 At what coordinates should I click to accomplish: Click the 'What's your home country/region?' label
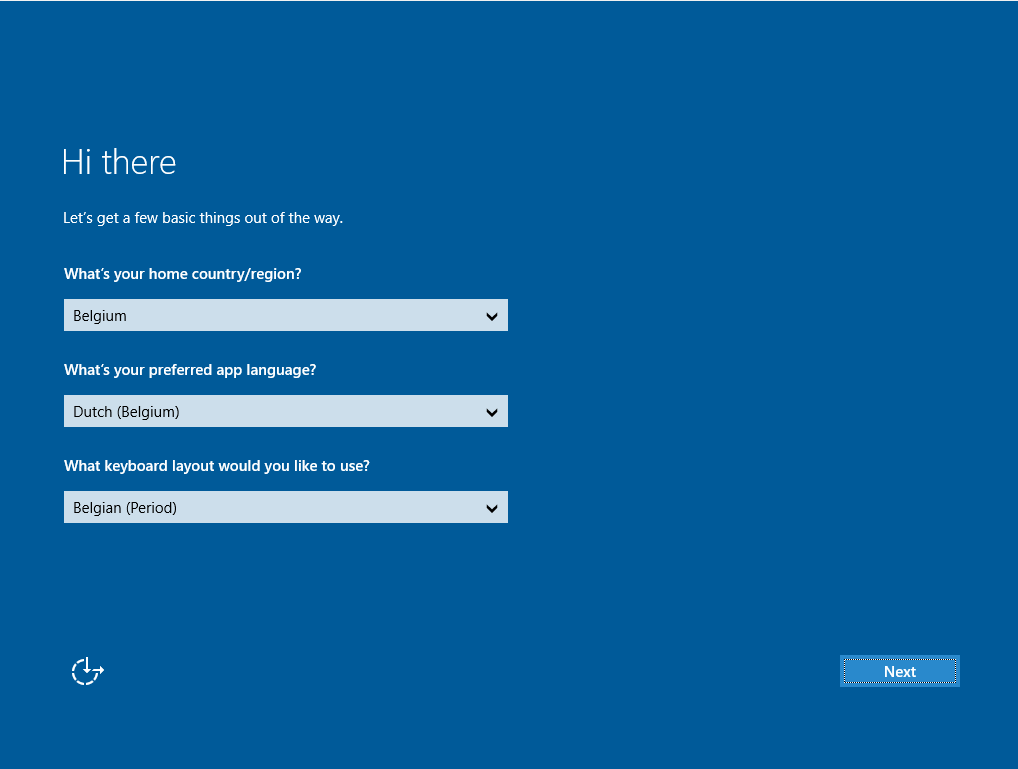click(x=182, y=274)
